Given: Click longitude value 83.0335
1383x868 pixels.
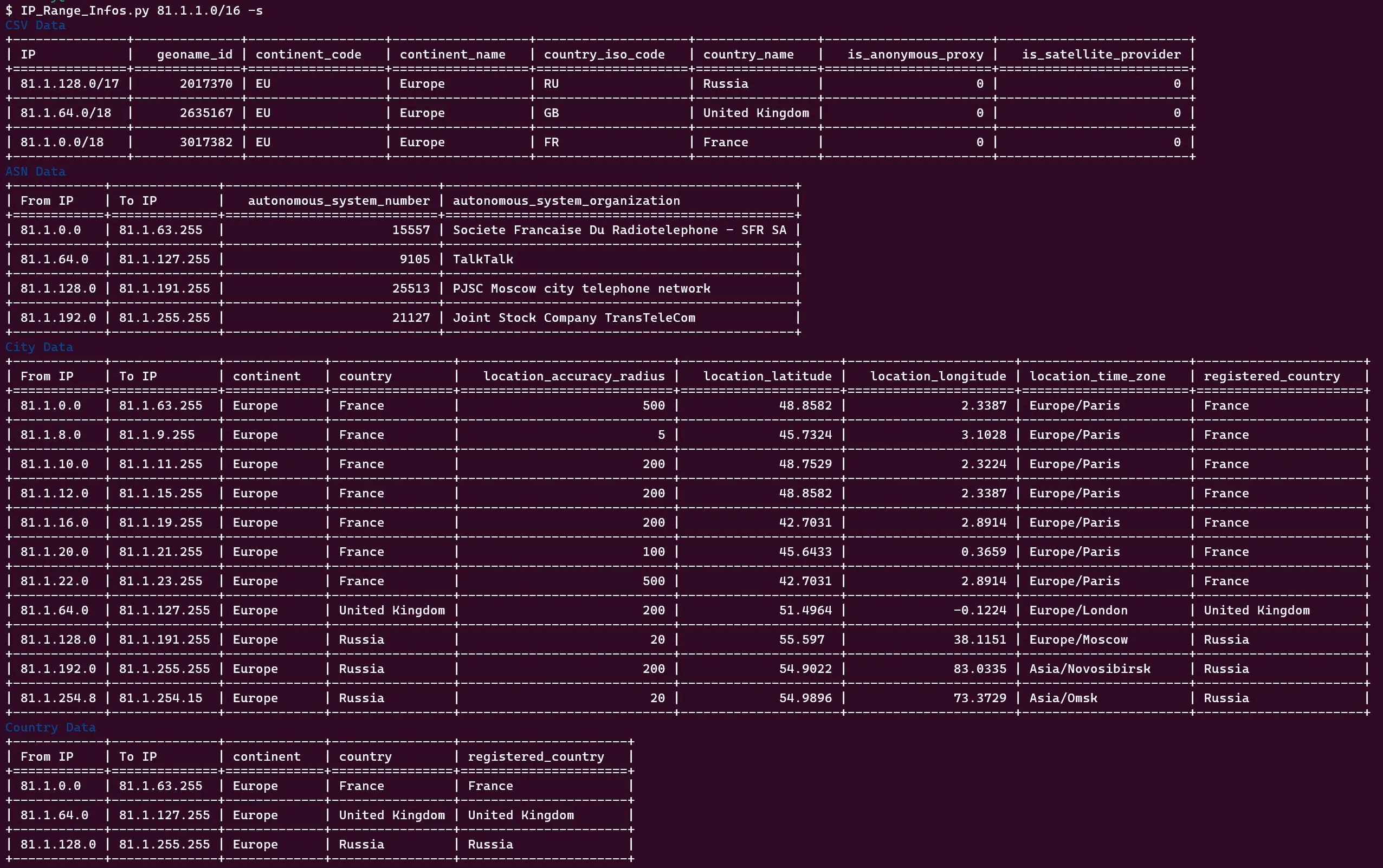Looking at the screenshot, I should pos(980,669).
